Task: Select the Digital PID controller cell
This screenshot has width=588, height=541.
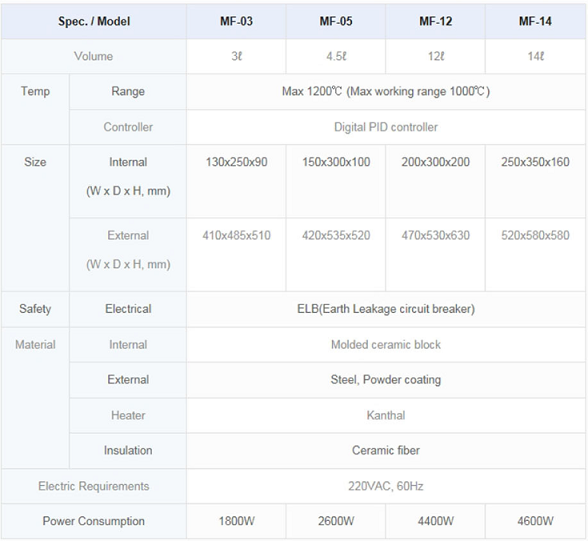Action: click(x=386, y=127)
